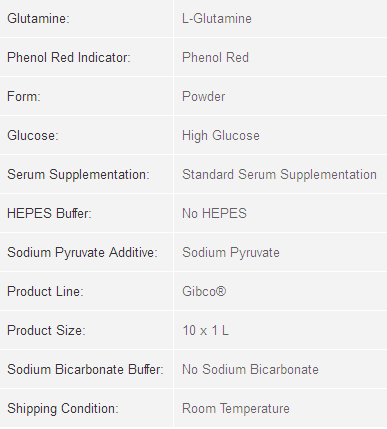The image size is (387, 429).
Task: Click the High Glucose value
Action: (x=221, y=135)
